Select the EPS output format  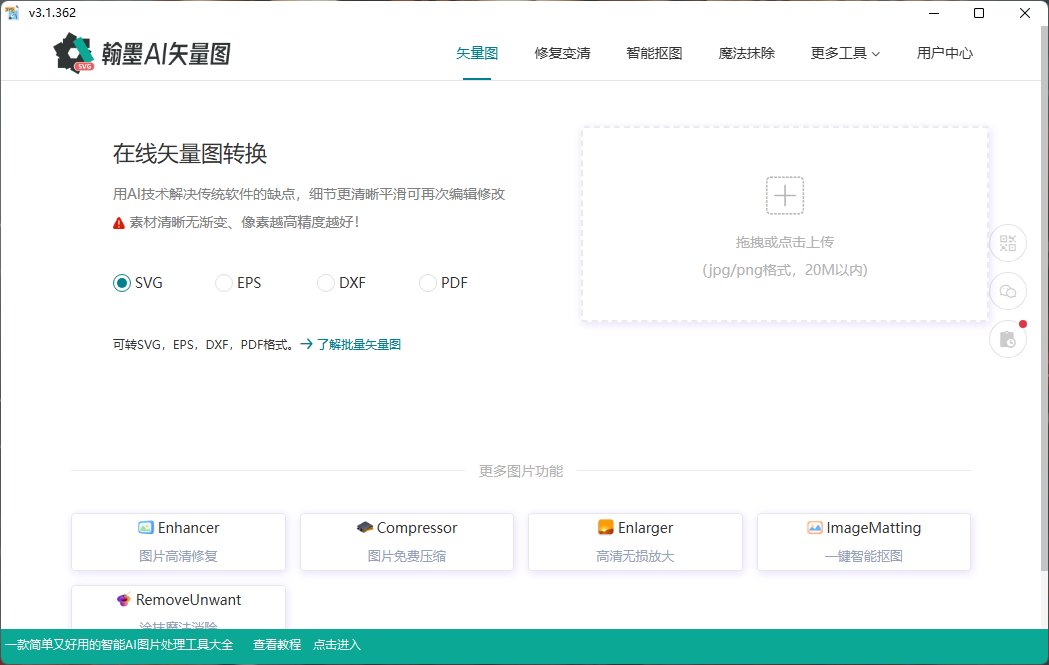coord(224,283)
